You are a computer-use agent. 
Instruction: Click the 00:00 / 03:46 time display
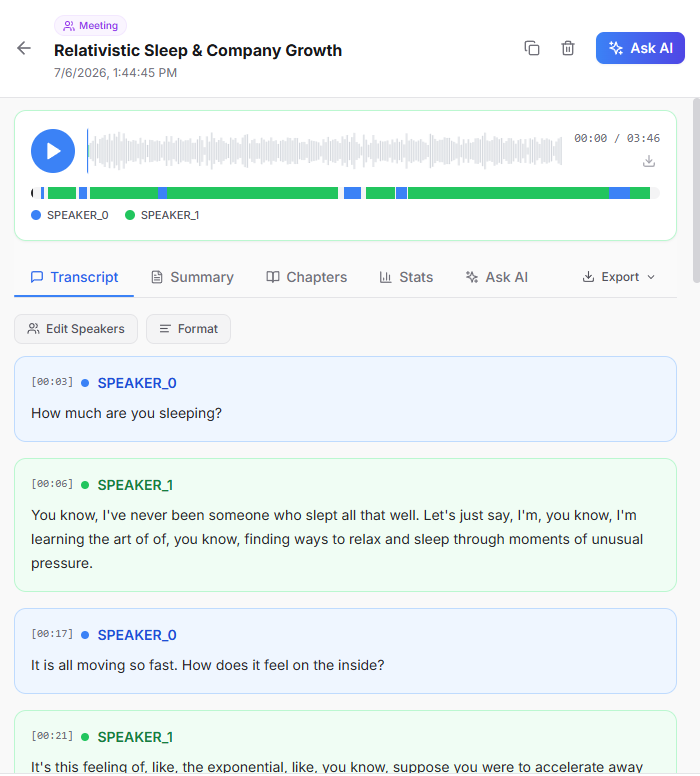(617, 138)
